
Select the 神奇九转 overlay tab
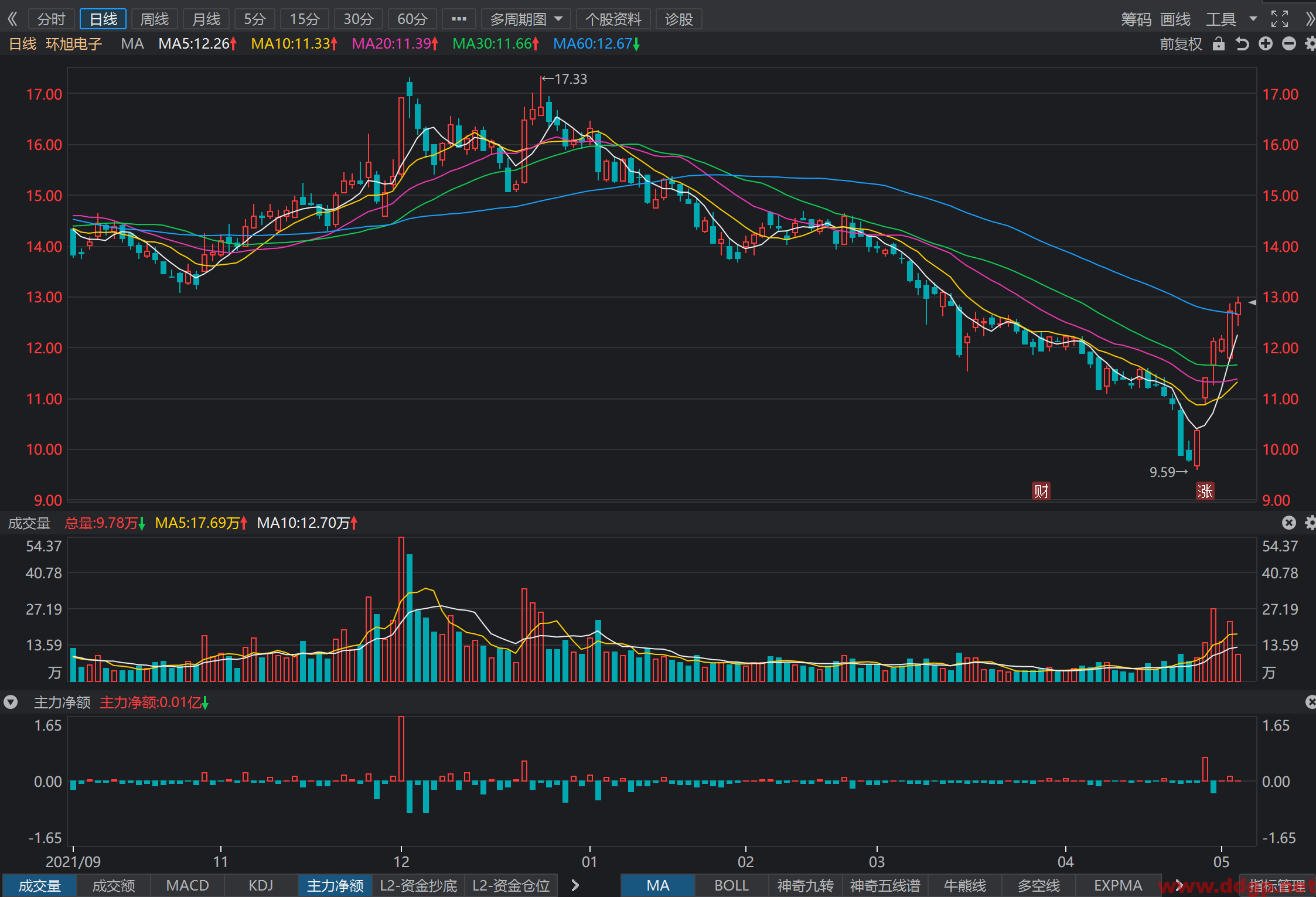[x=805, y=885]
